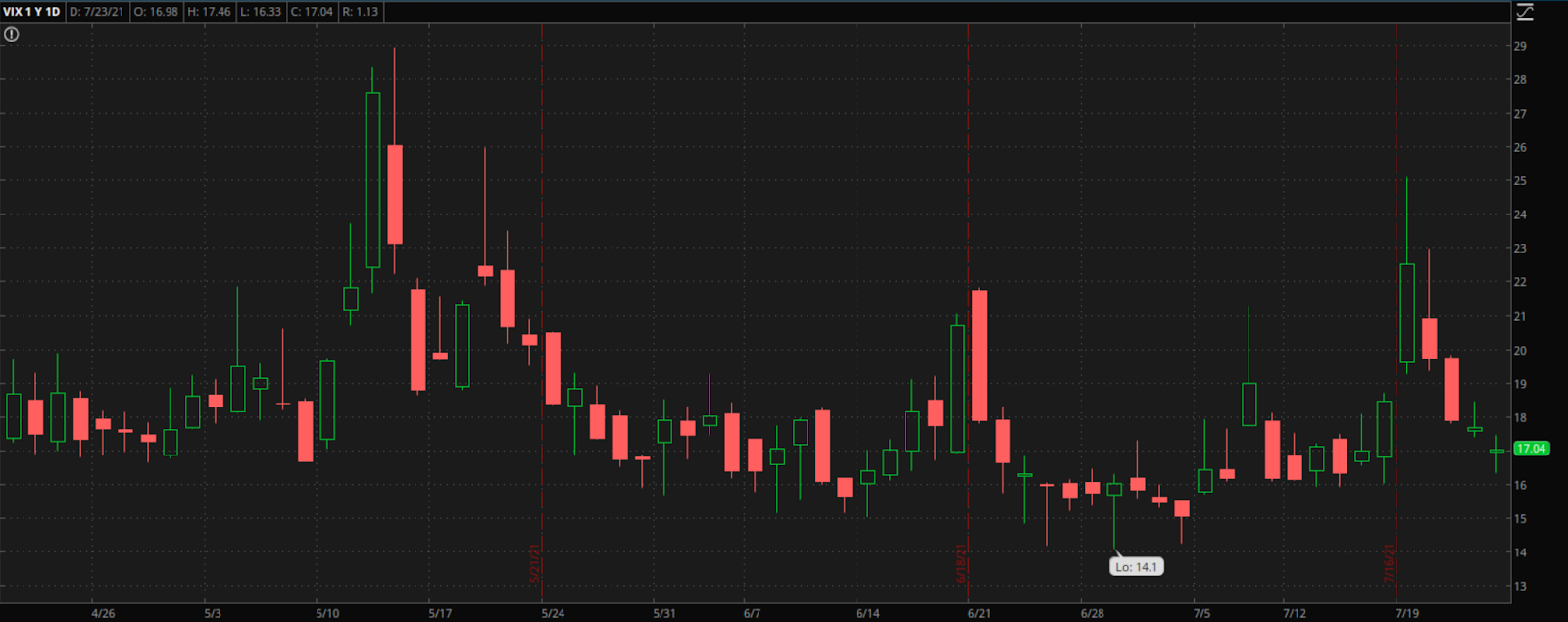Click the 5/31 date on time axis
This screenshot has height=622, width=1568.
[664, 614]
